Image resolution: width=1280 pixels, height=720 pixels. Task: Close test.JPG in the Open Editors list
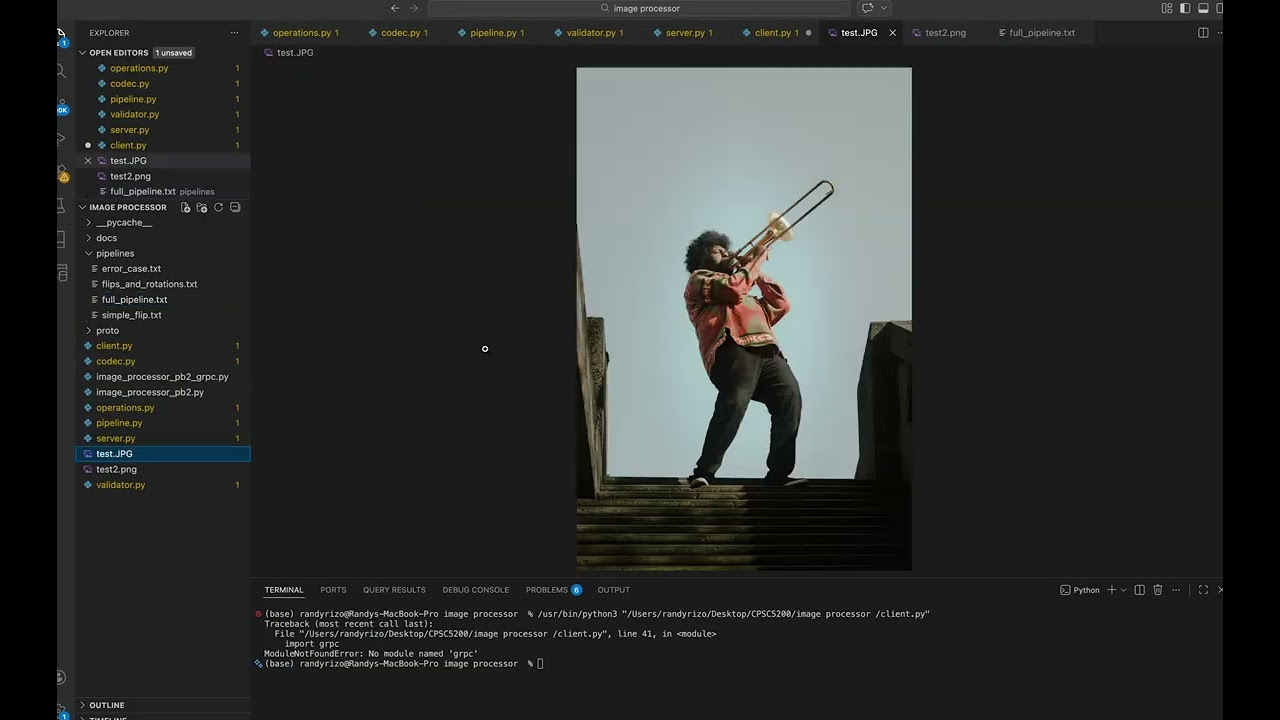(x=88, y=161)
